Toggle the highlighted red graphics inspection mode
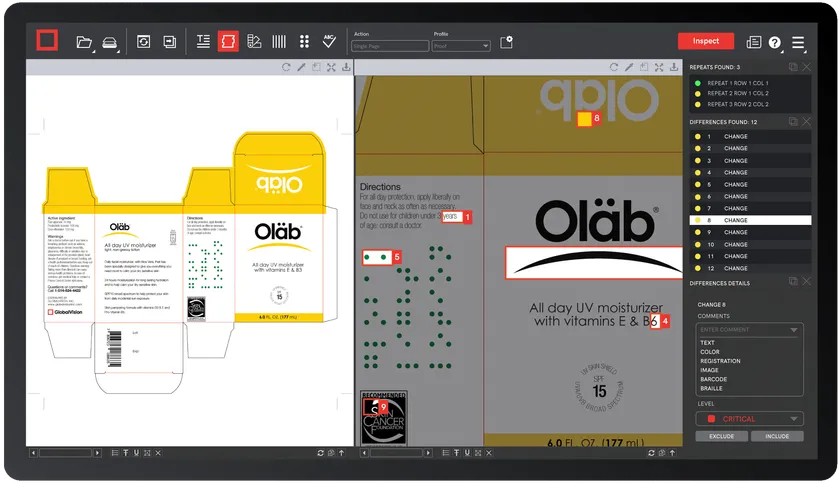This screenshot has width=840, height=483. click(228, 42)
